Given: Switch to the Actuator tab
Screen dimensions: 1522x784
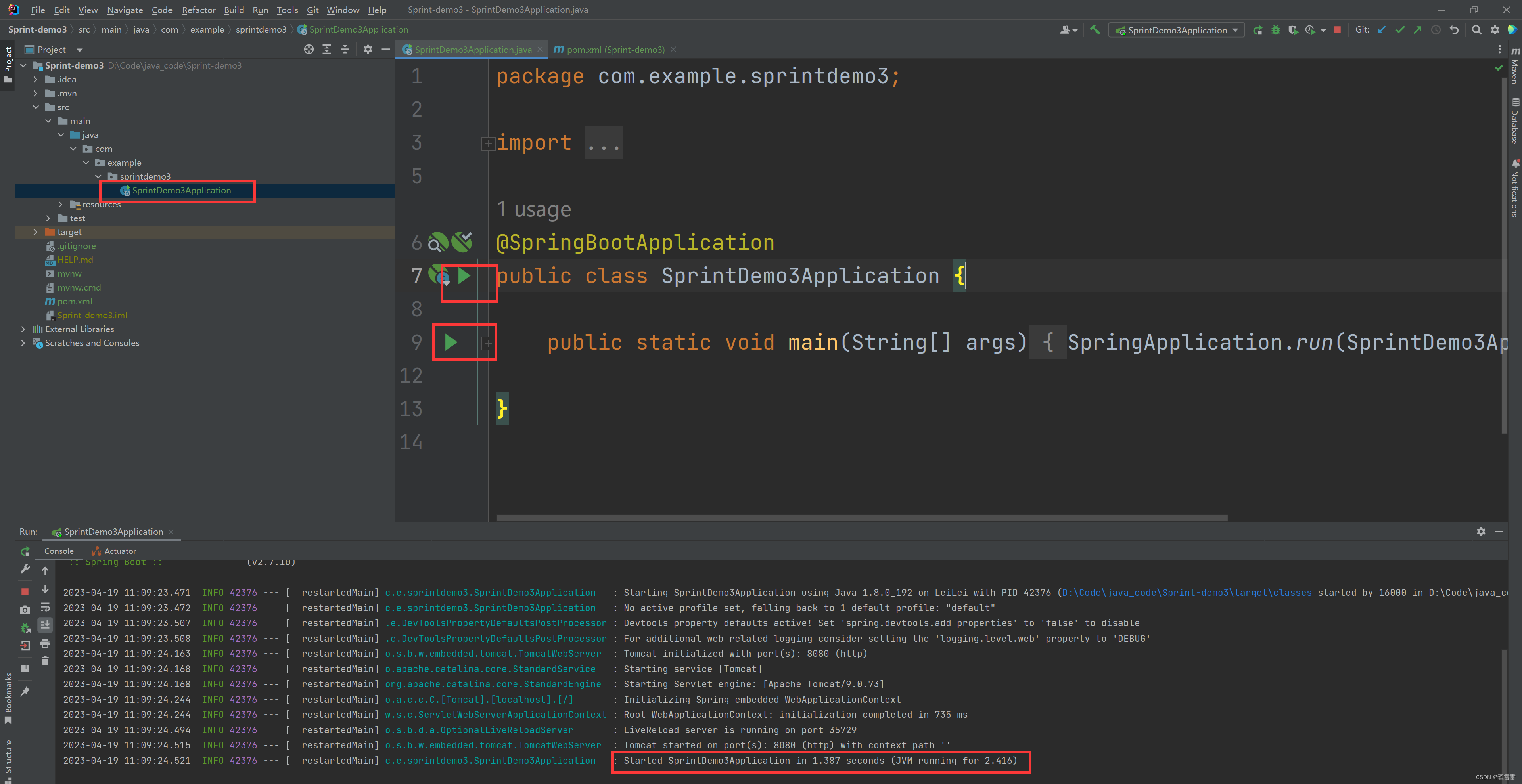Looking at the screenshot, I should (x=114, y=551).
